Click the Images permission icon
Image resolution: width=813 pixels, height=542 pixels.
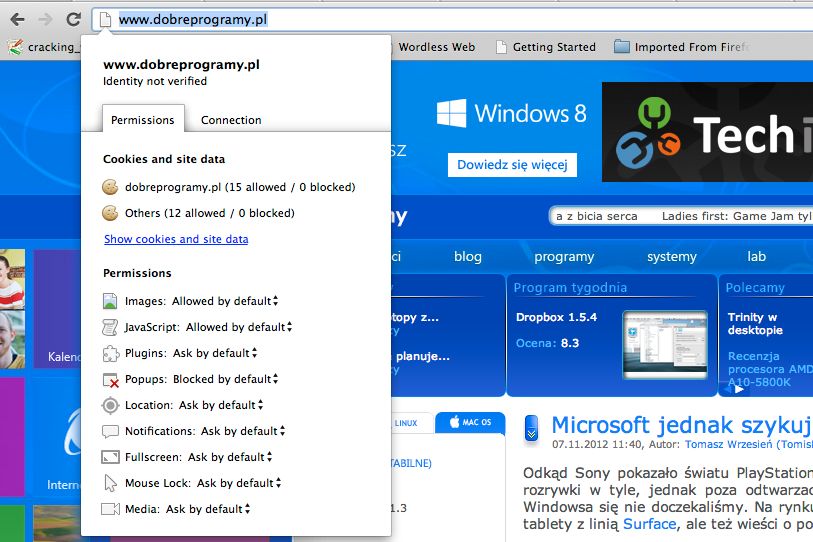[x=110, y=301]
